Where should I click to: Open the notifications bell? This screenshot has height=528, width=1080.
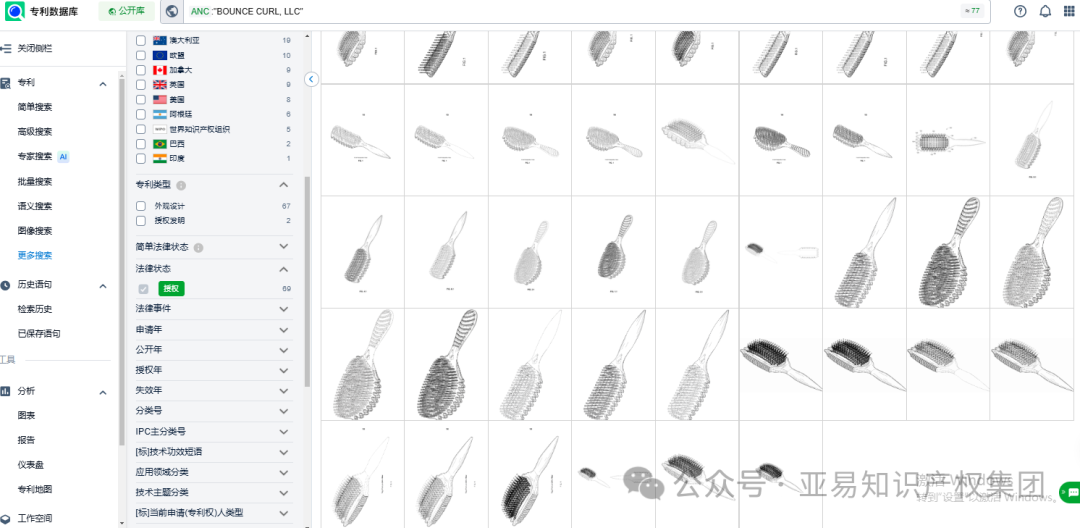click(x=1045, y=11)
